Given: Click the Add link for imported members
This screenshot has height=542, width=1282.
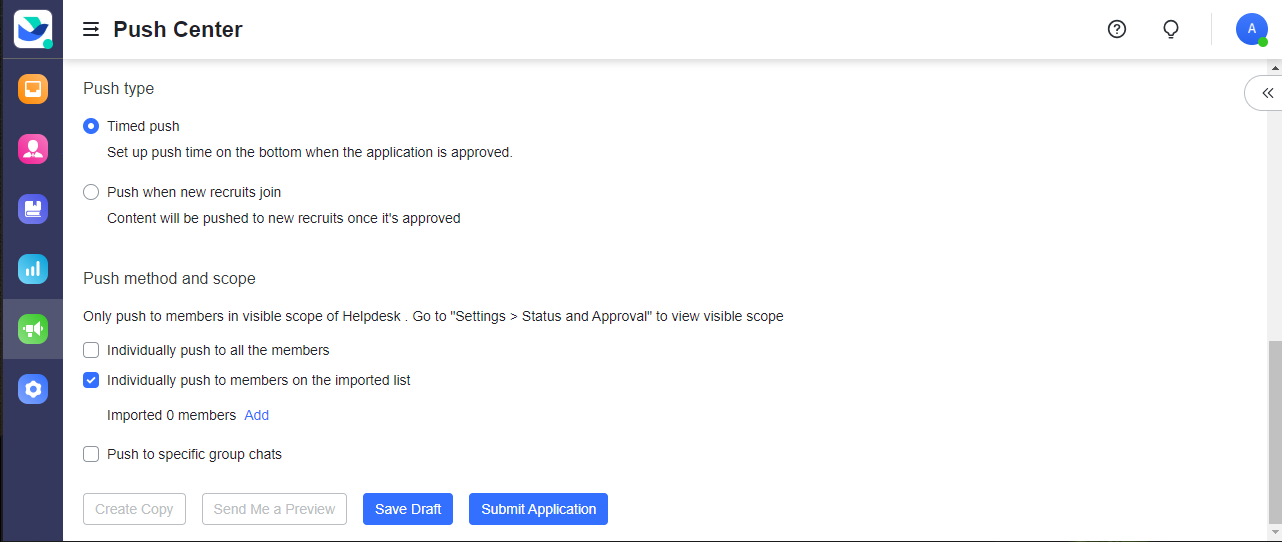Looking at the screenshot, I should (x=256, y=415).
